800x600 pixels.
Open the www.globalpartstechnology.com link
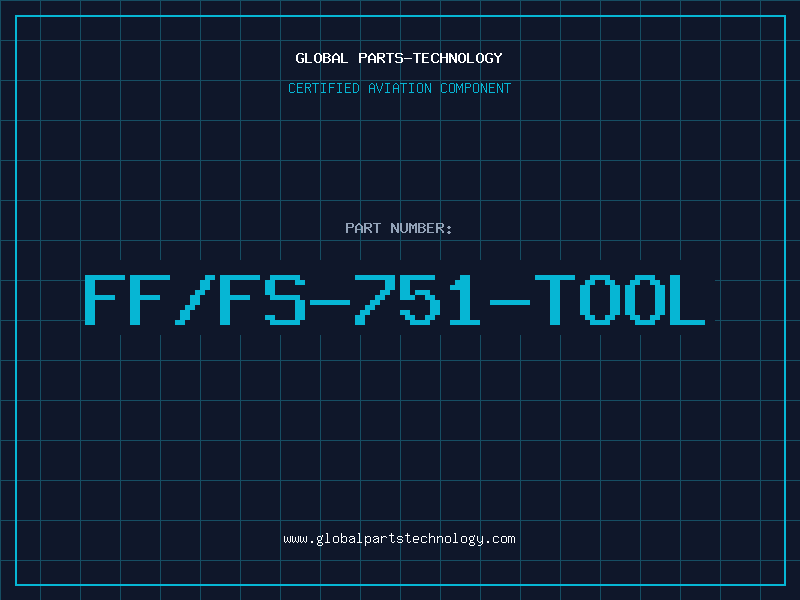pyautogui.click(x=399, y=539)
